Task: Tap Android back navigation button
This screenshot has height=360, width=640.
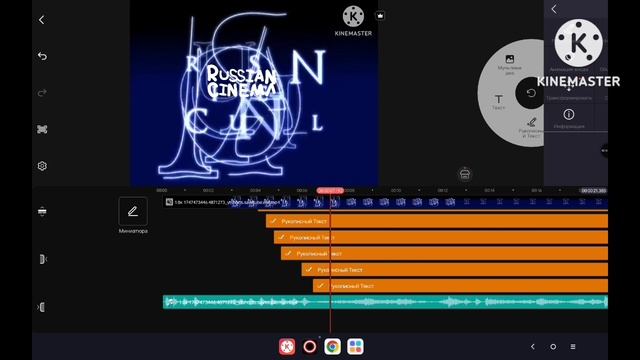Action: 533,347
